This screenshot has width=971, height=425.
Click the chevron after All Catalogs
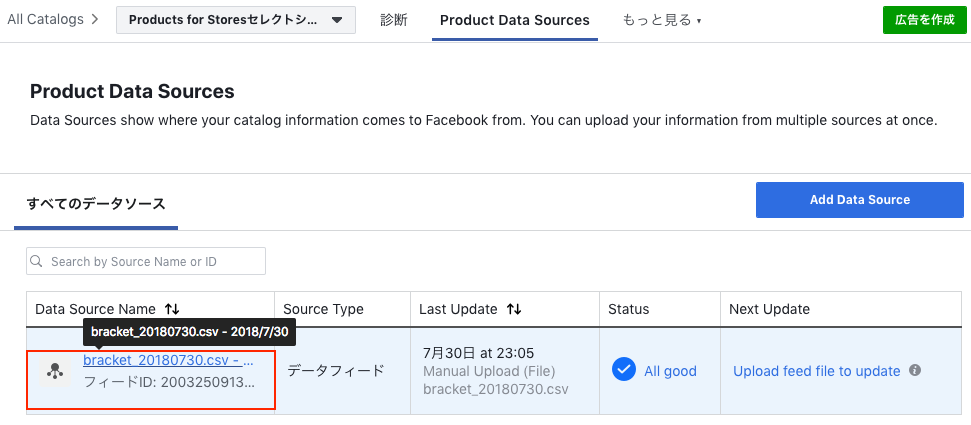coord(95,19)
